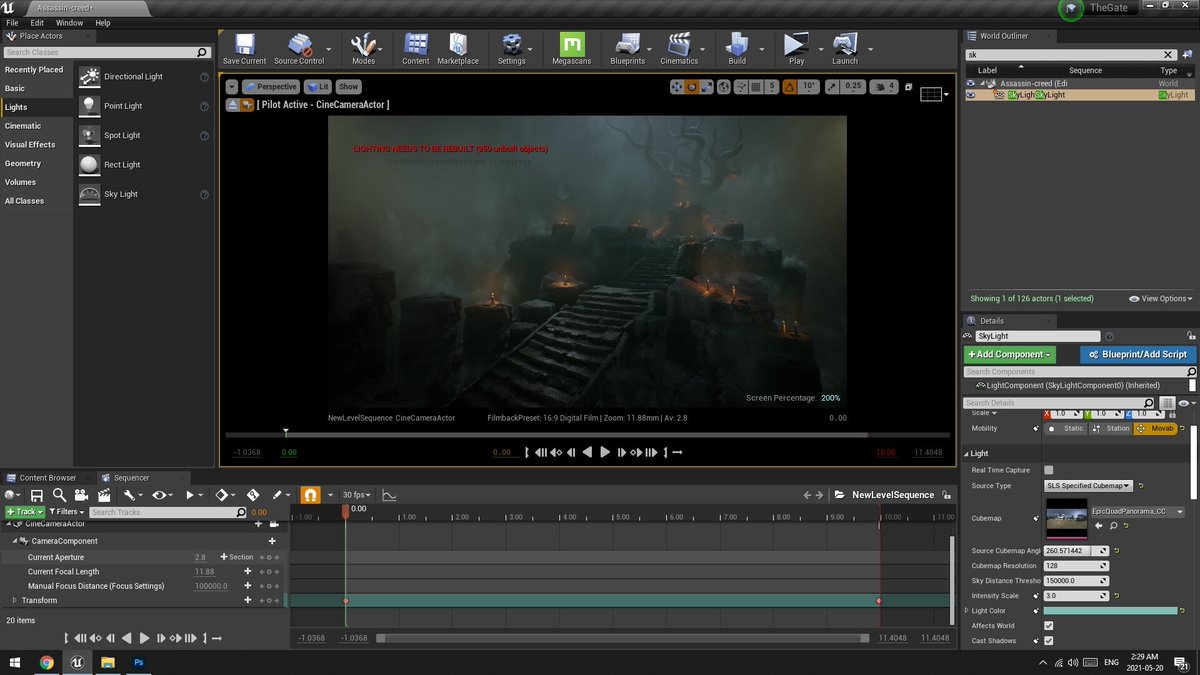Screen dimensions: 1200x675
Task: Switch to the Content Browser tab
Action: [47, 478]
